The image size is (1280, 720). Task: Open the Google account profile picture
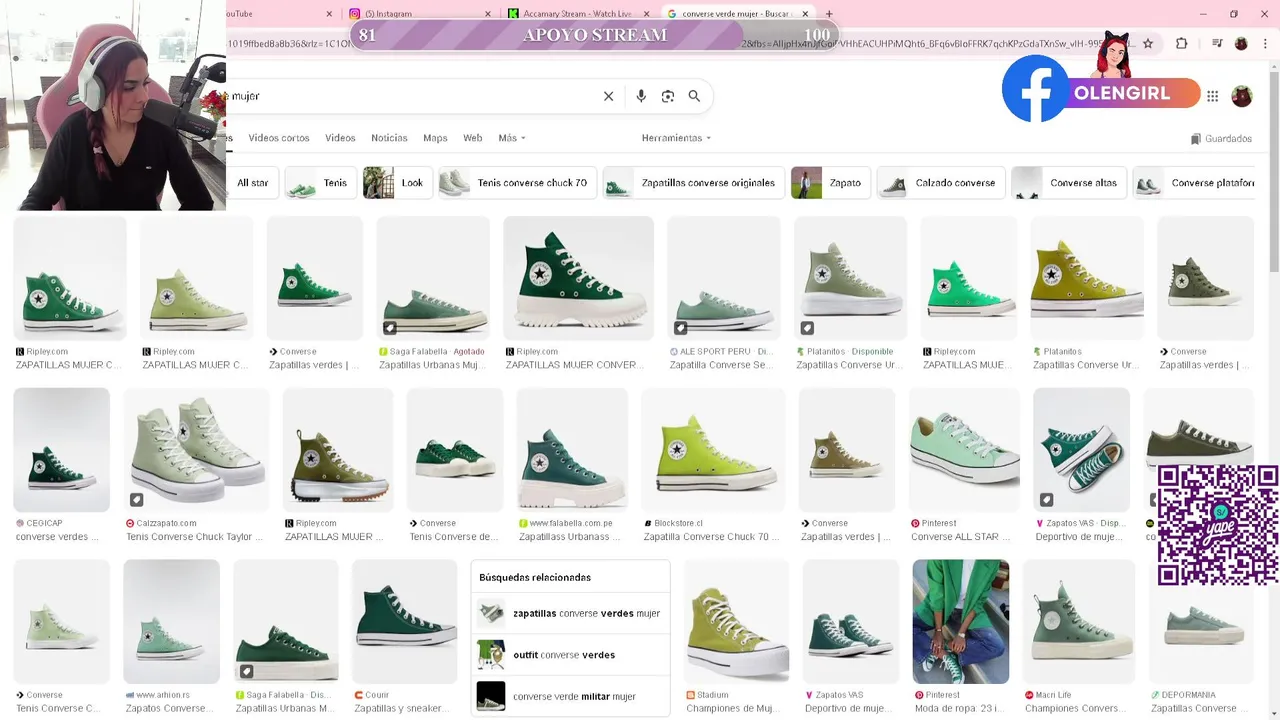click(x=1242, y=96)
